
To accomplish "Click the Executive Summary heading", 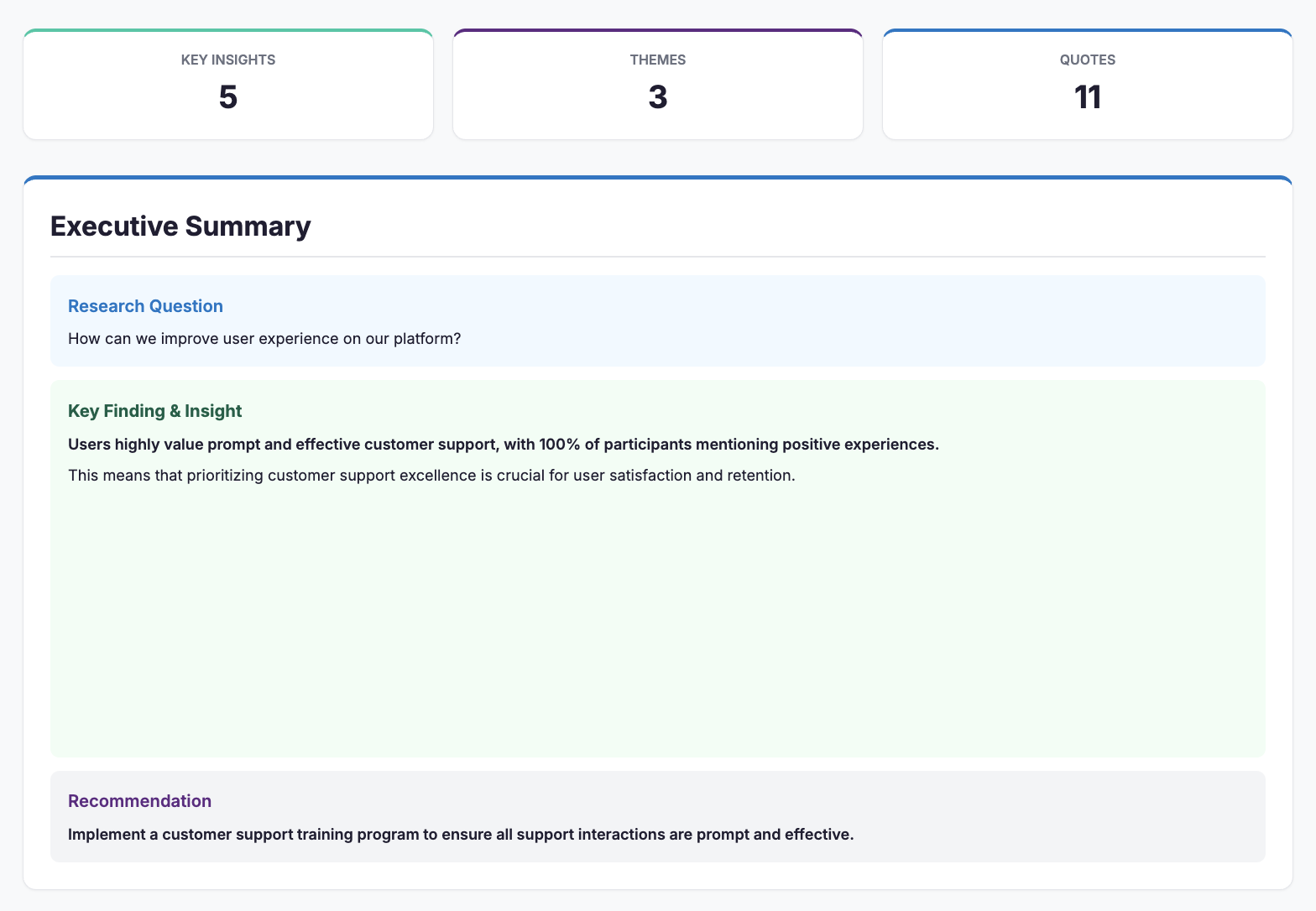I will click(x=180, y=226).
